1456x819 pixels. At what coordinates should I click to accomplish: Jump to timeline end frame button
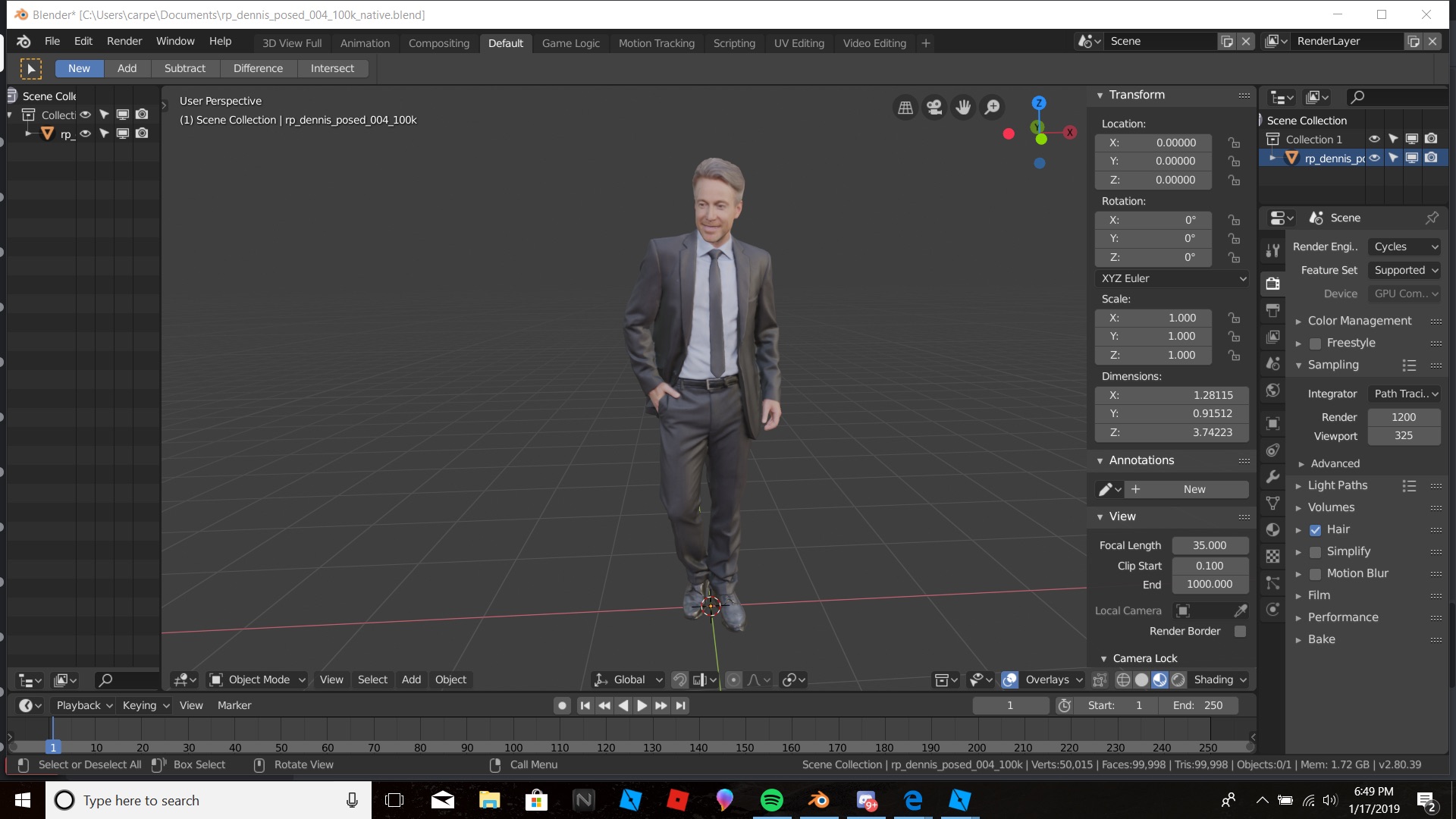[x=681, y=705]
